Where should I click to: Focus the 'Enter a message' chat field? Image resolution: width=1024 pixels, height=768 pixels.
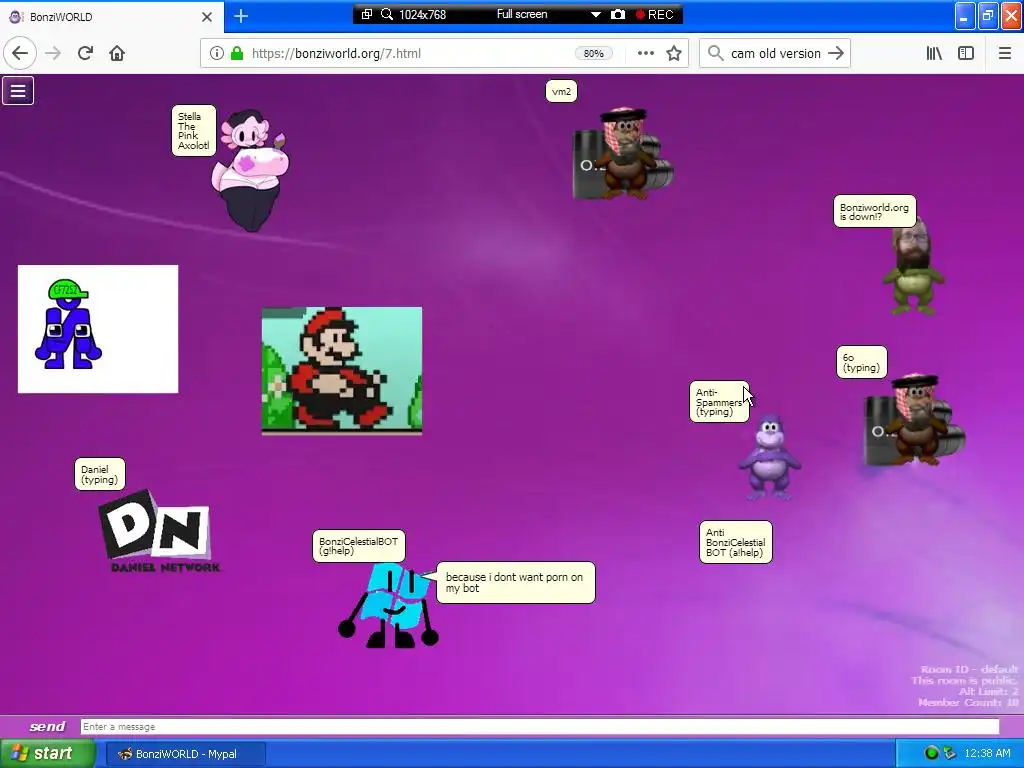(x=539, y=727)
